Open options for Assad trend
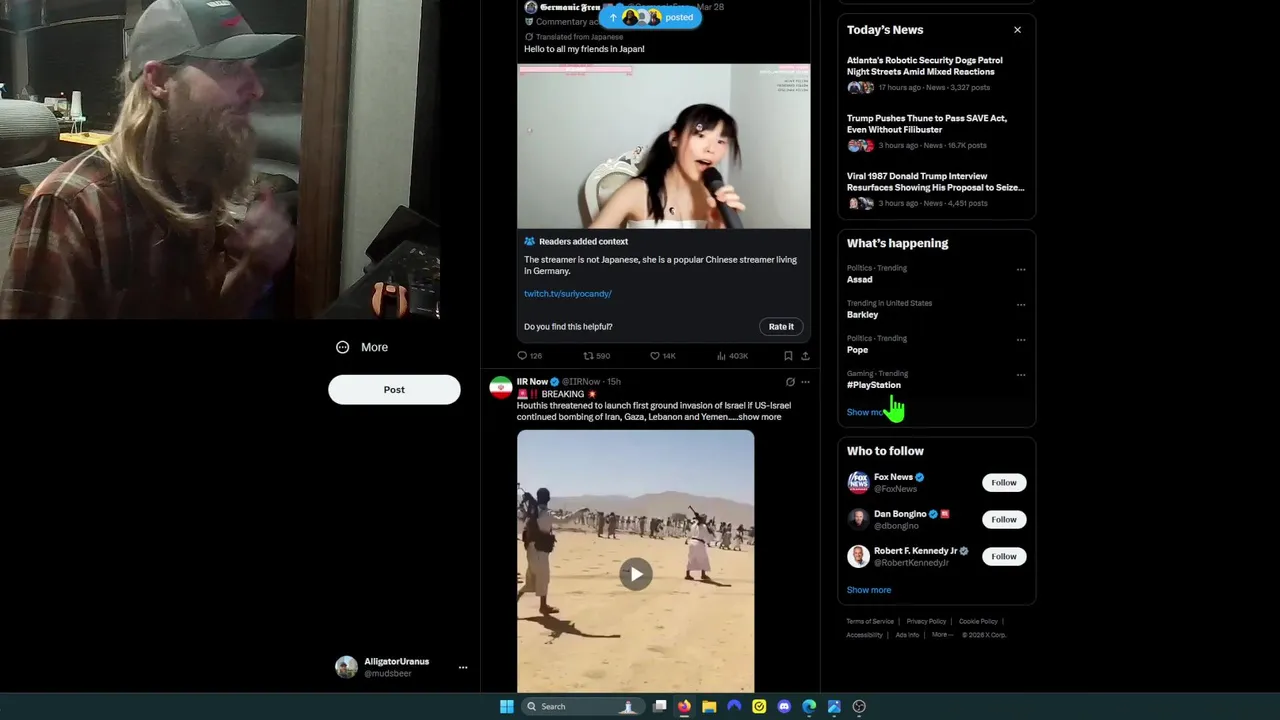The width and height of the screenshot is (1280, 720). (x=1020, y=269)
